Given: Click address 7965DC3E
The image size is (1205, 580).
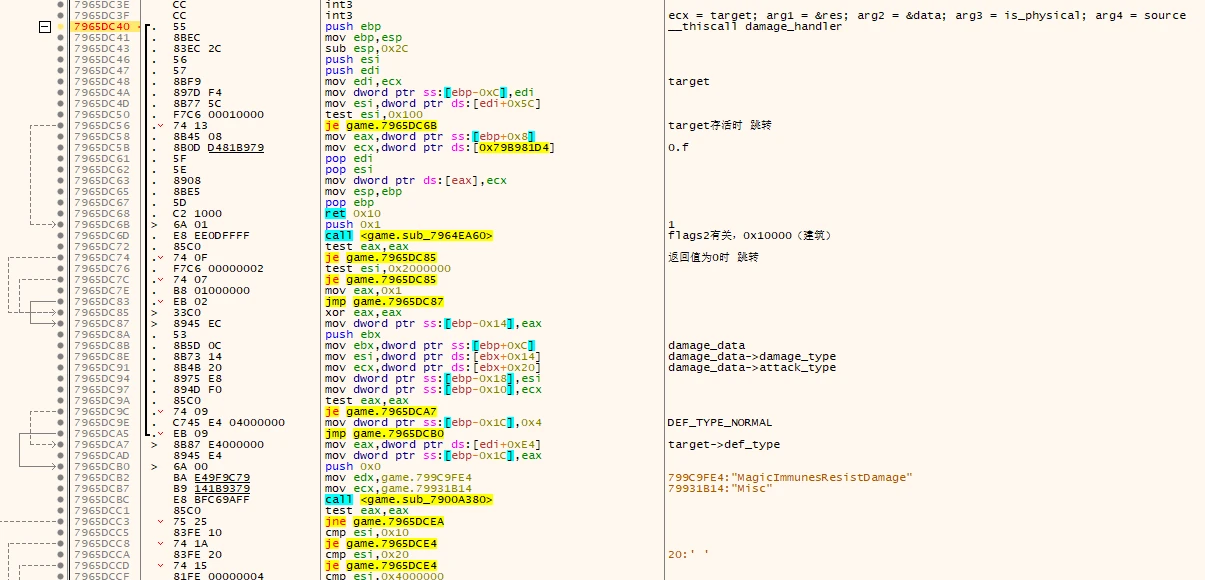Looking at the screenshot, I should (101, 5).
